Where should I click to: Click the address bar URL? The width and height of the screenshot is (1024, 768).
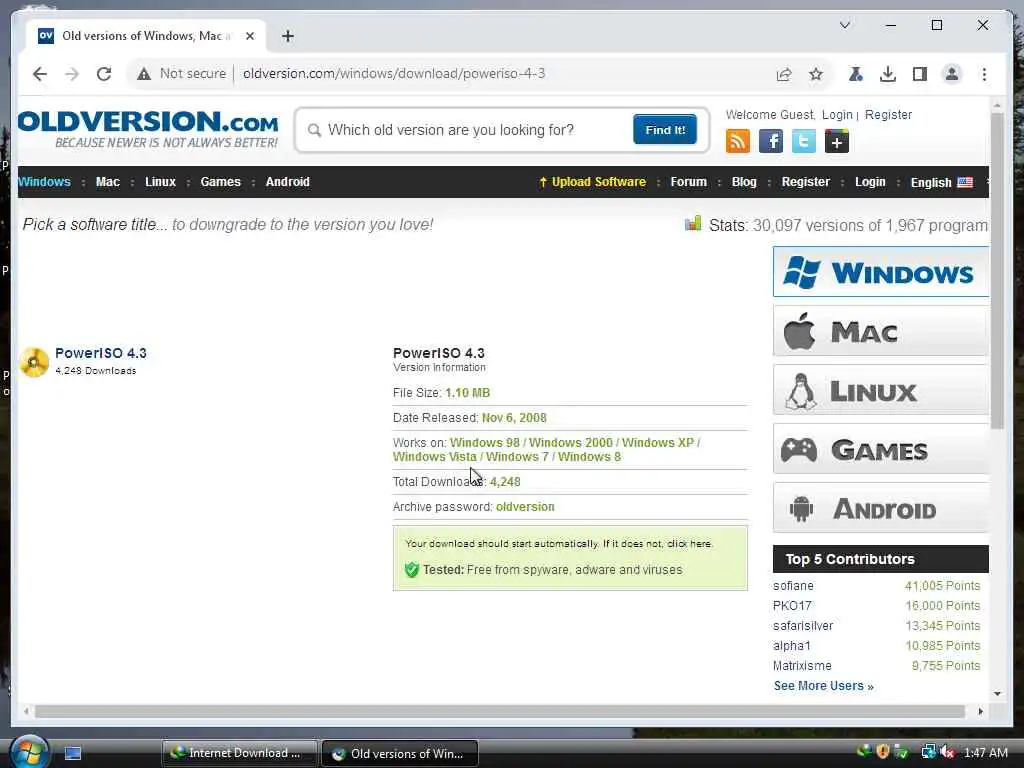394,74
